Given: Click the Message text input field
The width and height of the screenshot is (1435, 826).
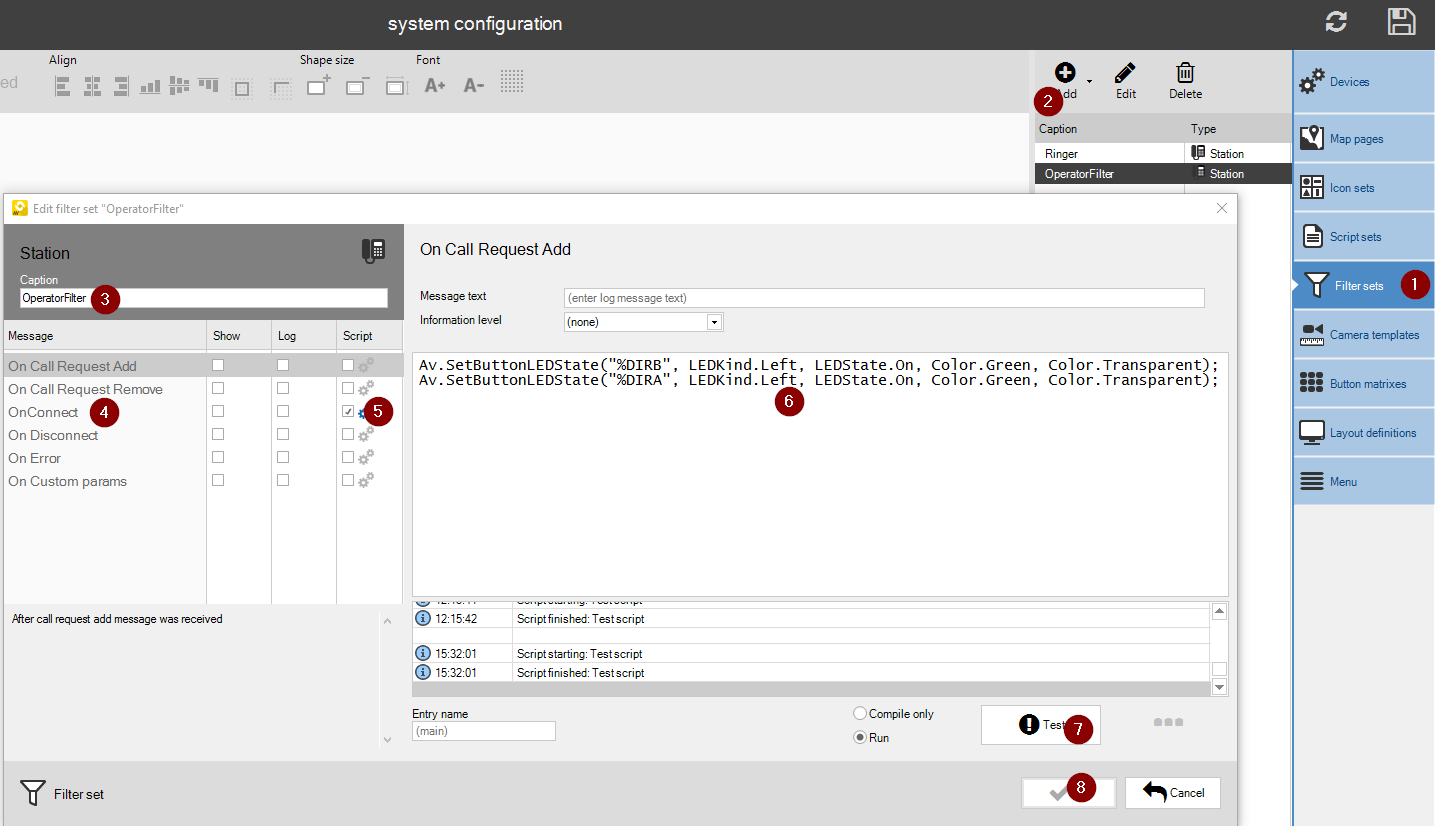Looking at the screenshot, I should point(883,298).
